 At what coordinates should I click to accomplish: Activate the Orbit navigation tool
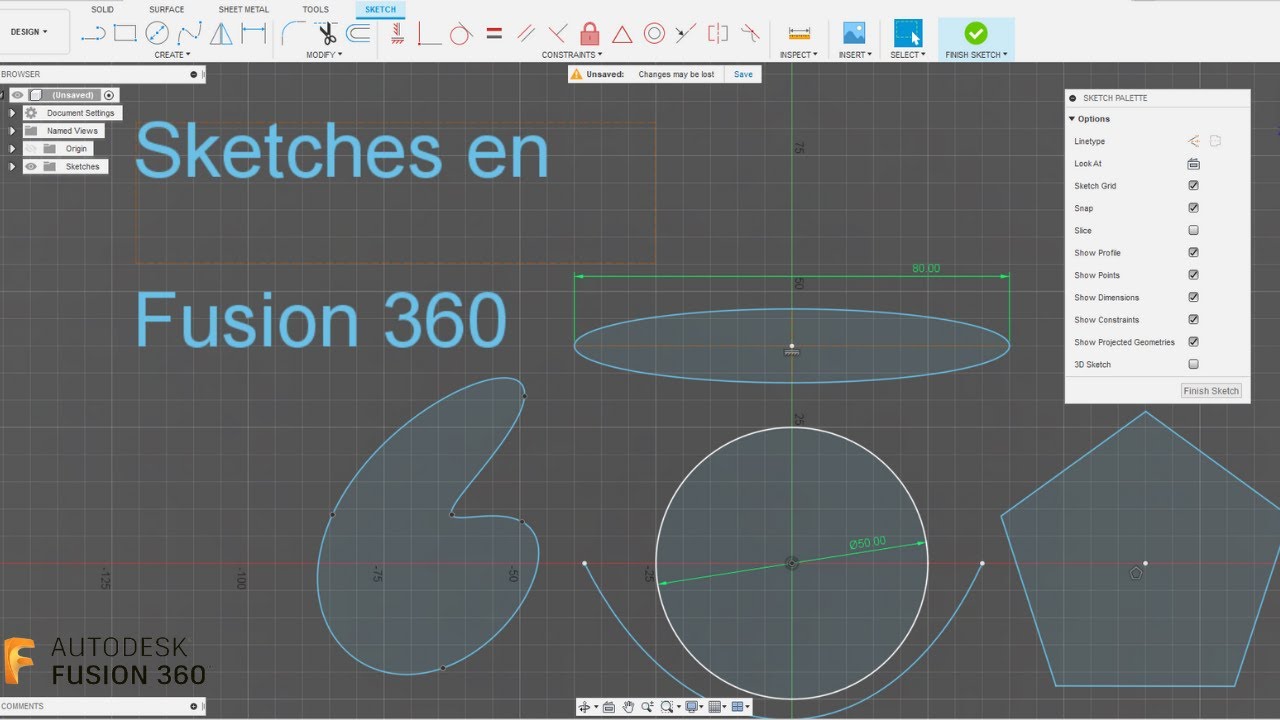585,707
